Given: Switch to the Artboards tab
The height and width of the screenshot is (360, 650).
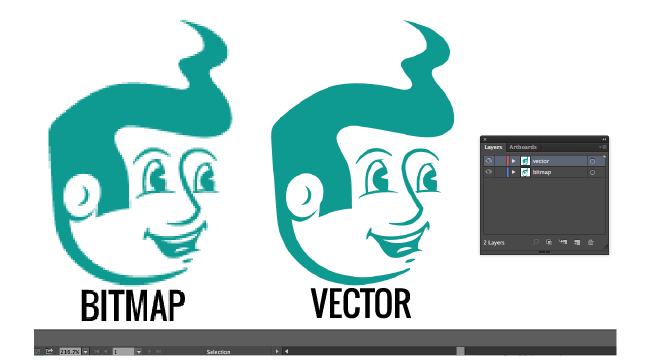Looking at the screenshot, I should [x=523, y=147].
